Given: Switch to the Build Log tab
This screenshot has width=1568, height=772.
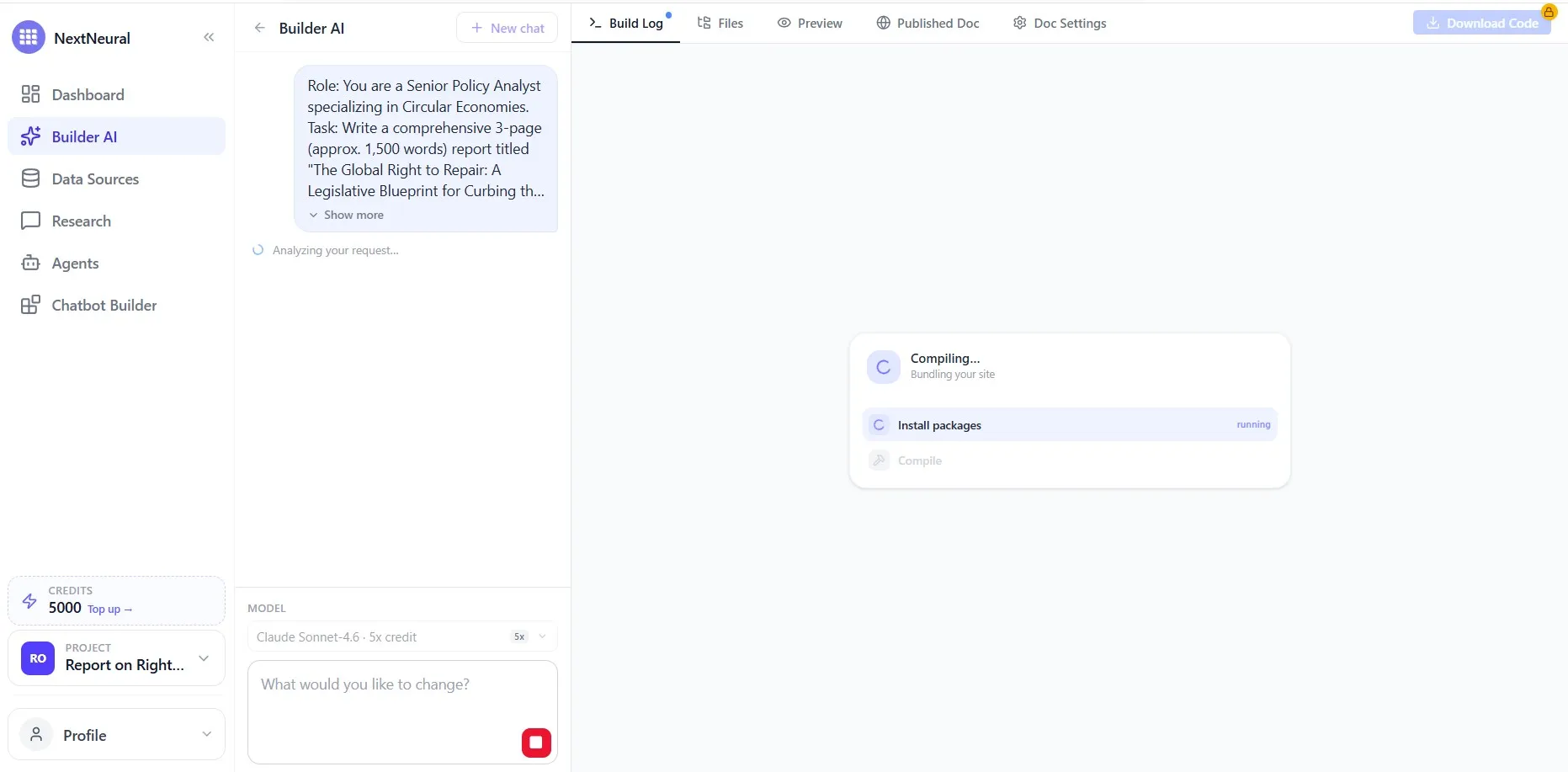Looking at the screenshot, I should (x=626, y=24).
